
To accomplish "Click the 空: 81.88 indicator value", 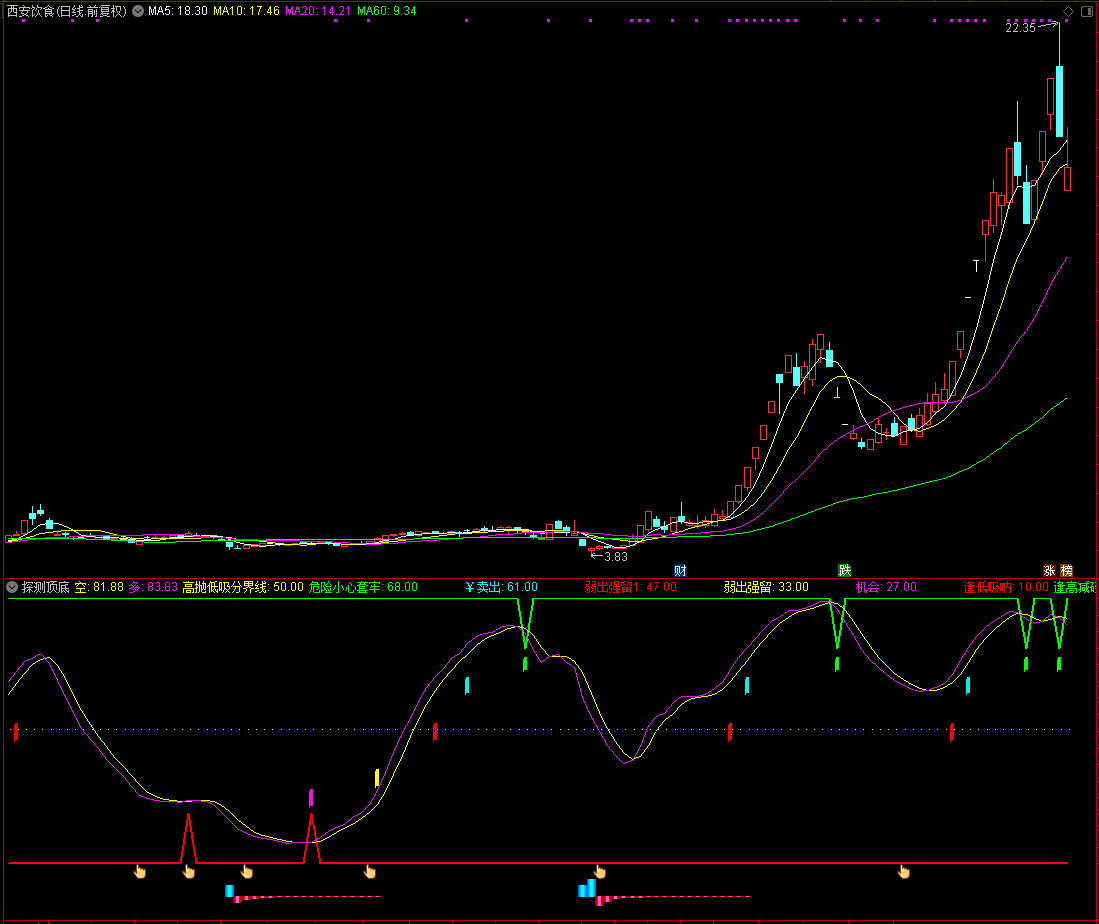I will click(x=99, y=587).
